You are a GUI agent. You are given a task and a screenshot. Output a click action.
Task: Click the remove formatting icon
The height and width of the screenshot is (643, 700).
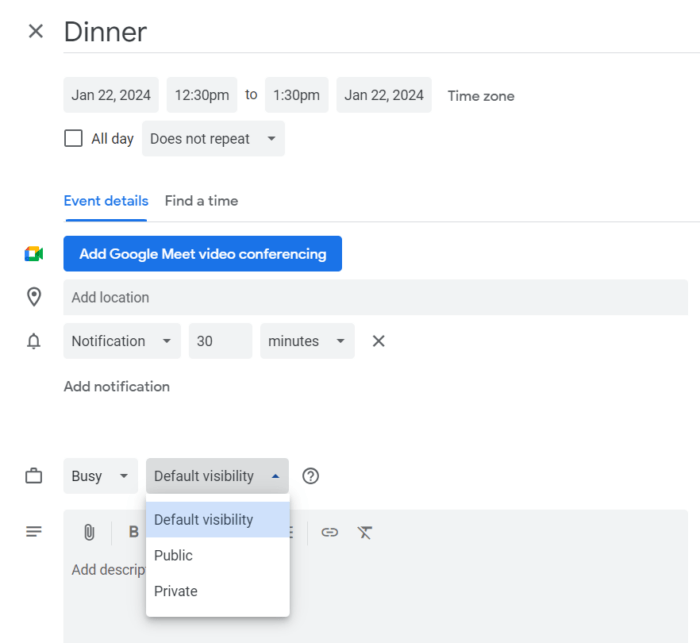365,532
